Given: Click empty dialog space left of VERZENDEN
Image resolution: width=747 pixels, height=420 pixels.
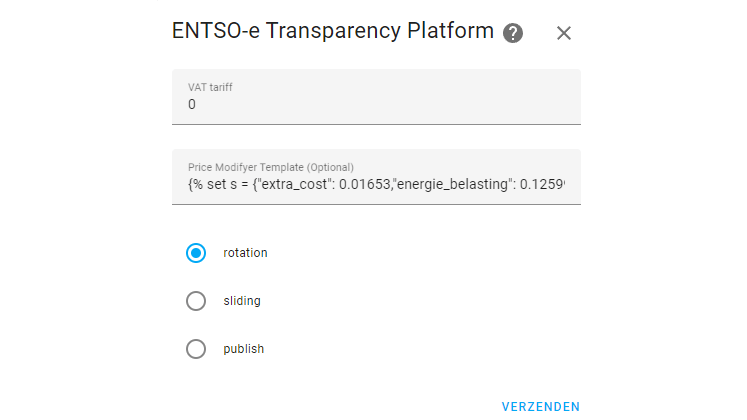Looking at the screenshot, I should click(x=330, y=405).
